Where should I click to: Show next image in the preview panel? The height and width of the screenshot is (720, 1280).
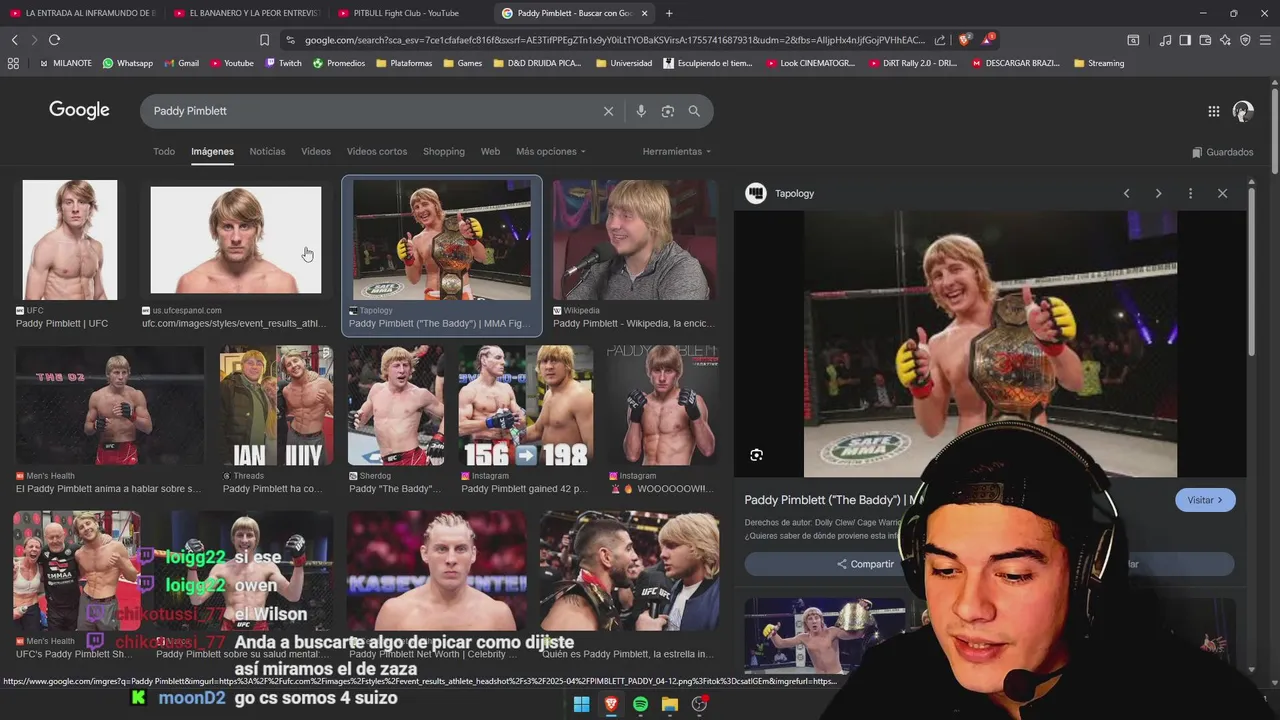click(x=1158, y=193)
